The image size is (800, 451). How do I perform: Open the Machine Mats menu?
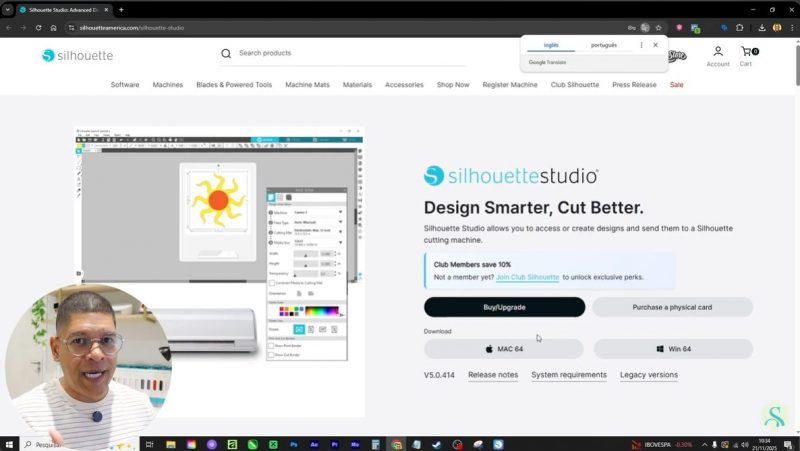click(308, 85)
